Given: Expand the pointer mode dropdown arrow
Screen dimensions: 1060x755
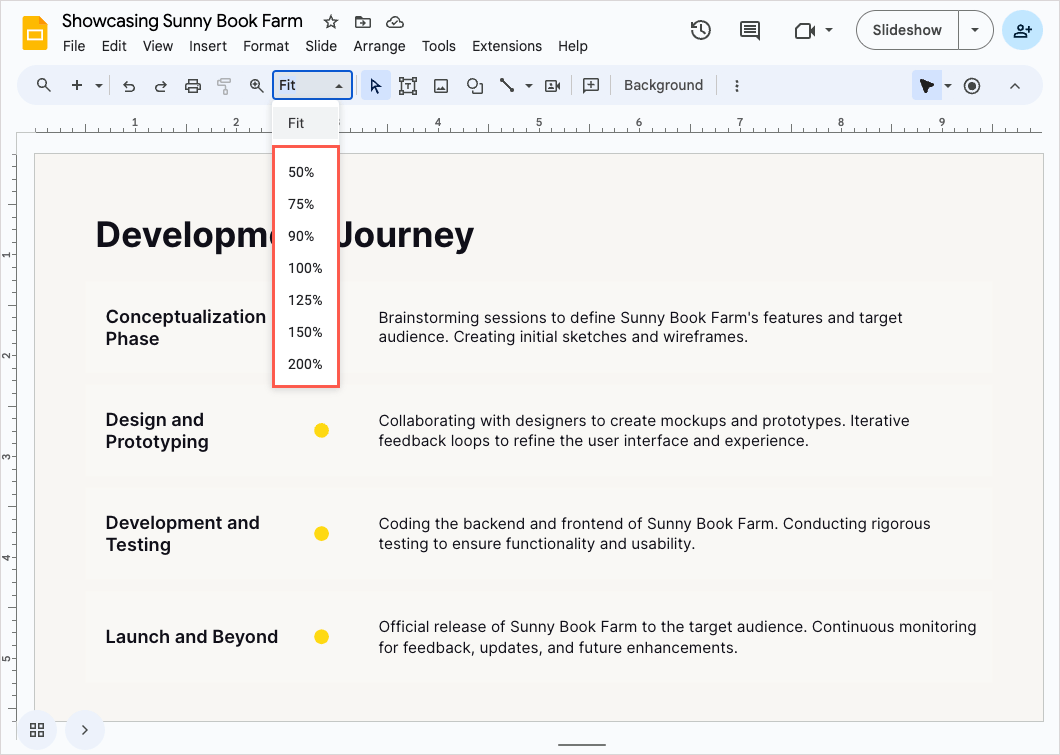Looking at the screenshot, I should pyautogui.click(x=948, y=86).
